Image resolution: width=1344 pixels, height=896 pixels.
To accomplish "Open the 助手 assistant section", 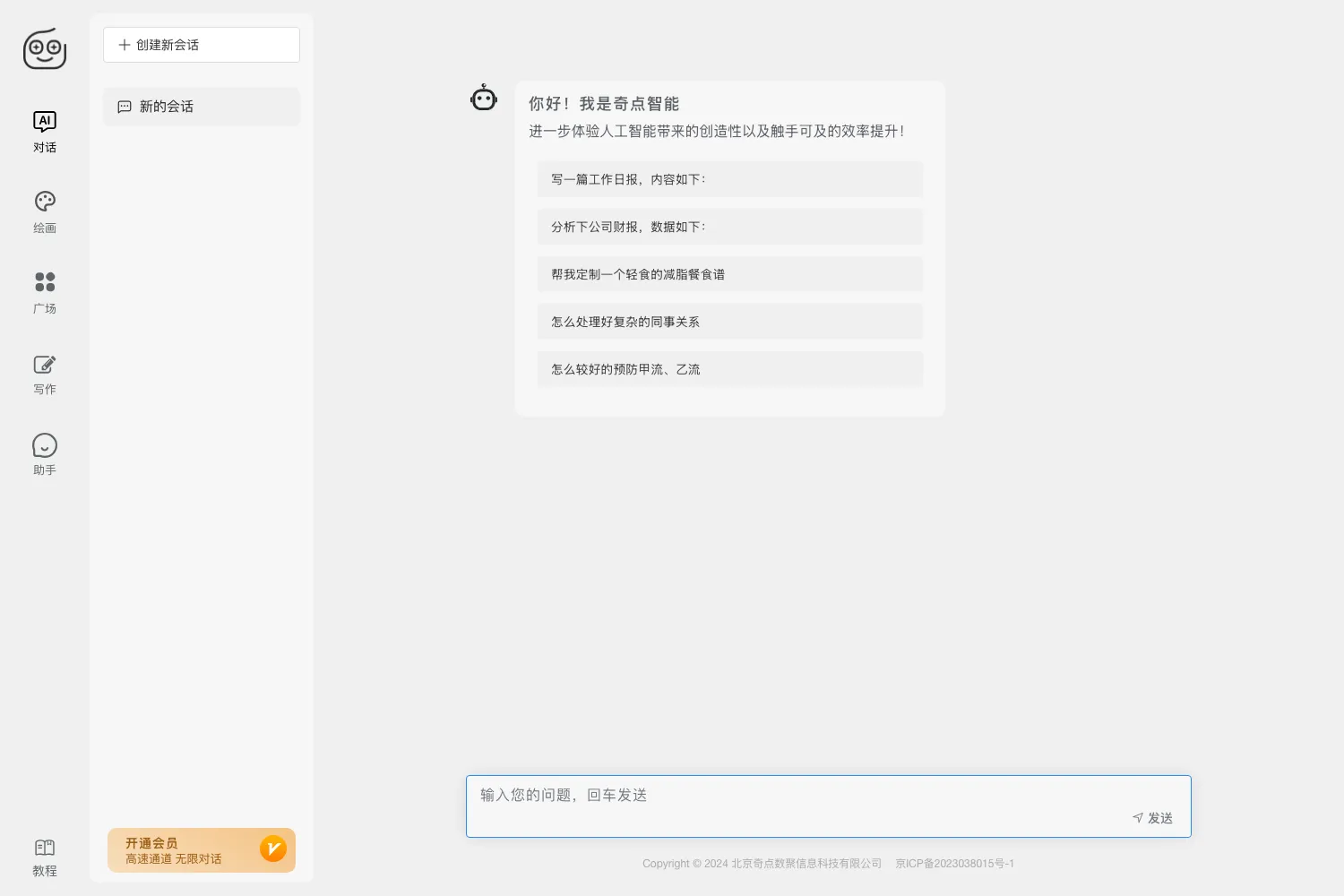I will pos(45,455).
